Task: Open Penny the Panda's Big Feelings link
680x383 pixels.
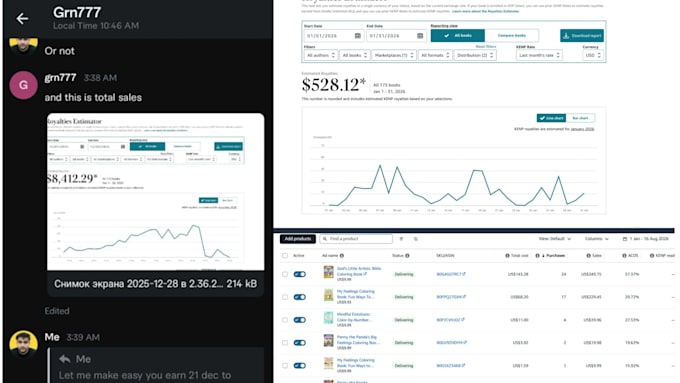Action: (358, 340)
